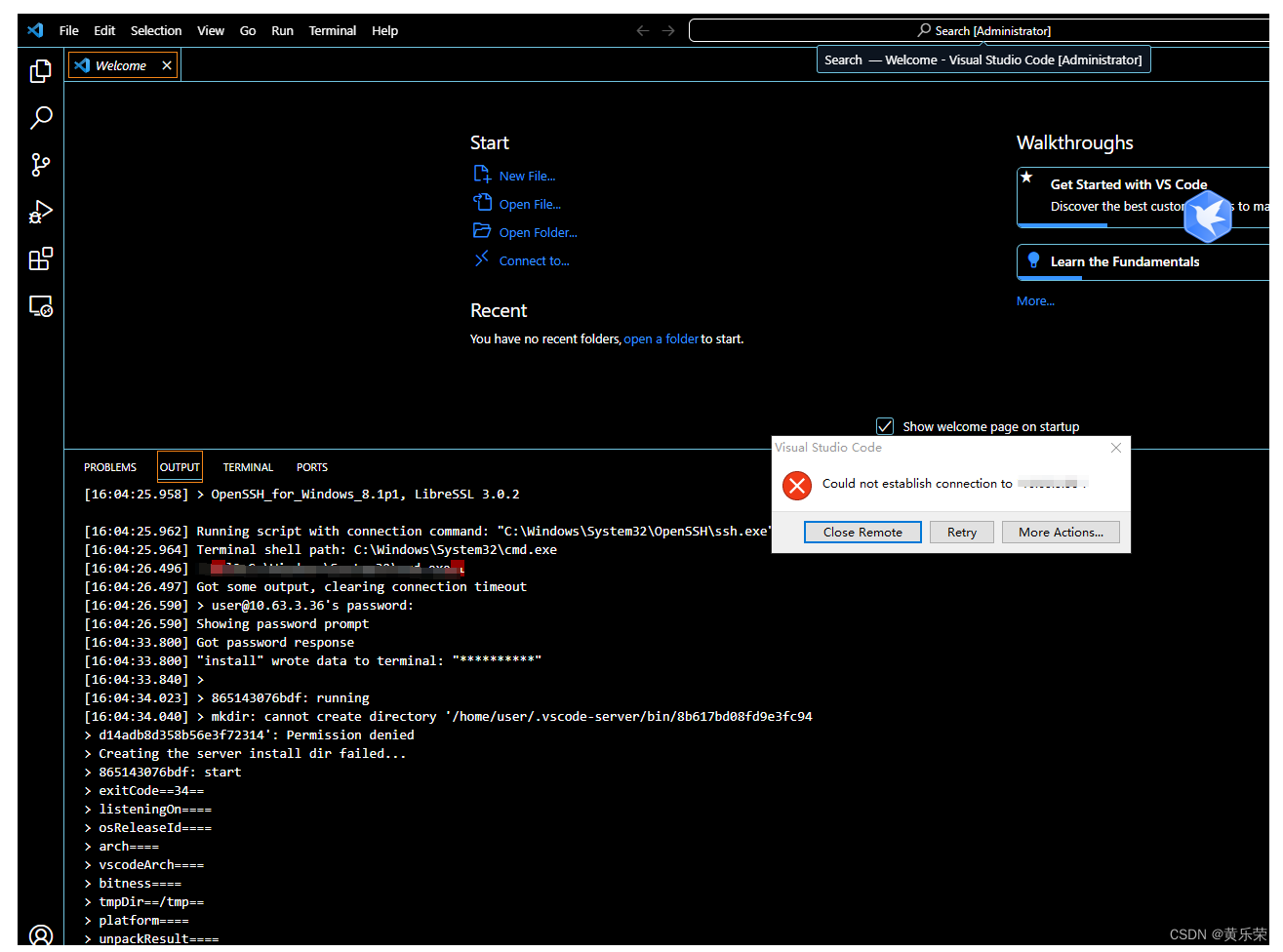Viewport: 1283px width, 952px height.
Task: Open the Extensions view
Action: (40, 258)
